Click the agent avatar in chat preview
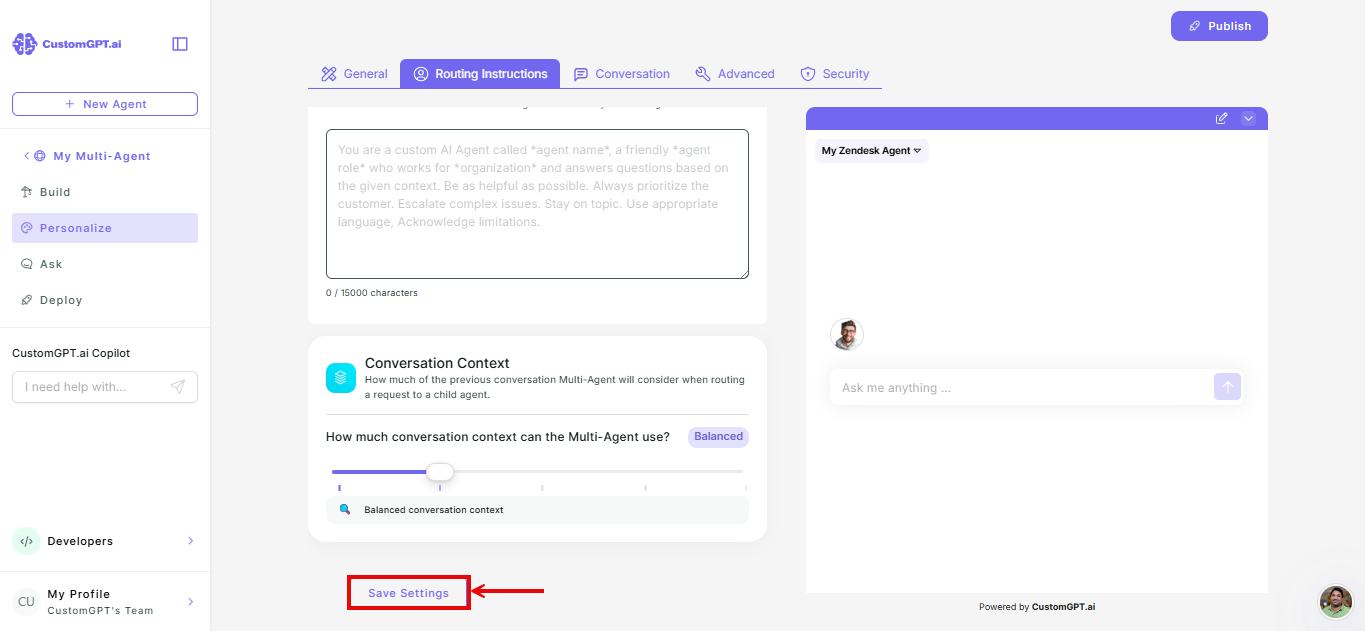Screen dimensions: 1365x631 (x=847, y=335)
